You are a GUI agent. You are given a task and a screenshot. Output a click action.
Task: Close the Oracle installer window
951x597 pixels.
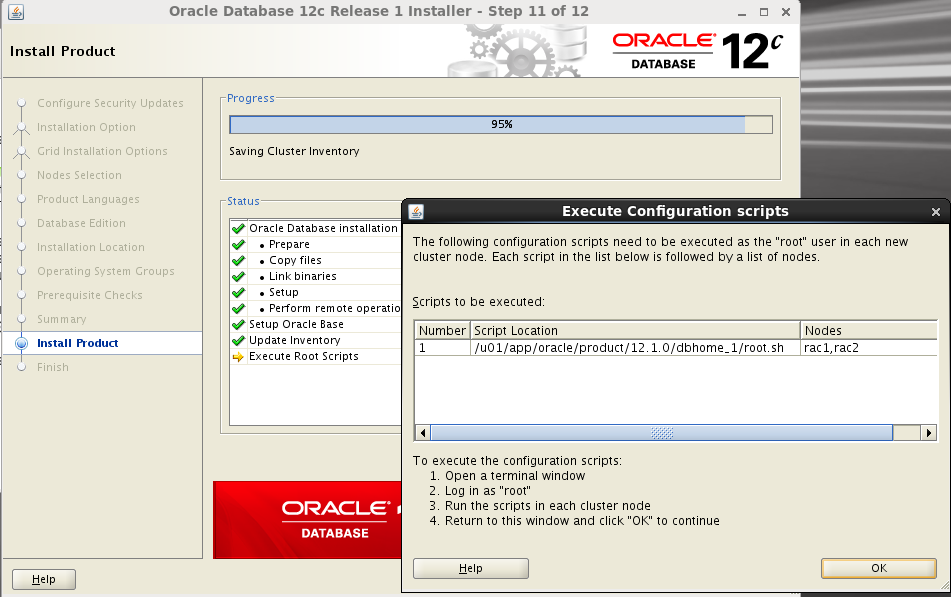coord(785,12)
